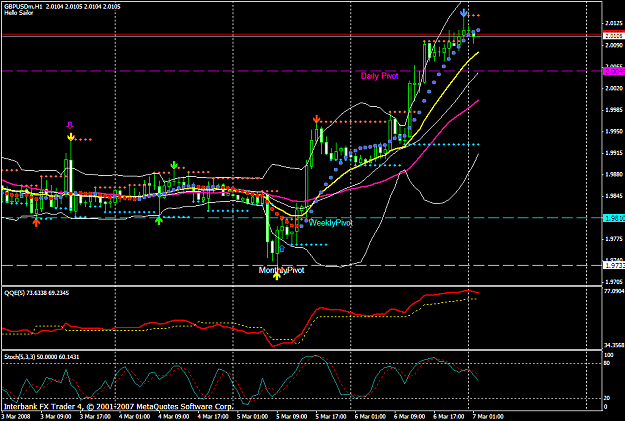The width and height of the screenshot is (625, 421).
Task: Click the magenta 2.0048 daily pivot price tag
Action: point(614,71)
